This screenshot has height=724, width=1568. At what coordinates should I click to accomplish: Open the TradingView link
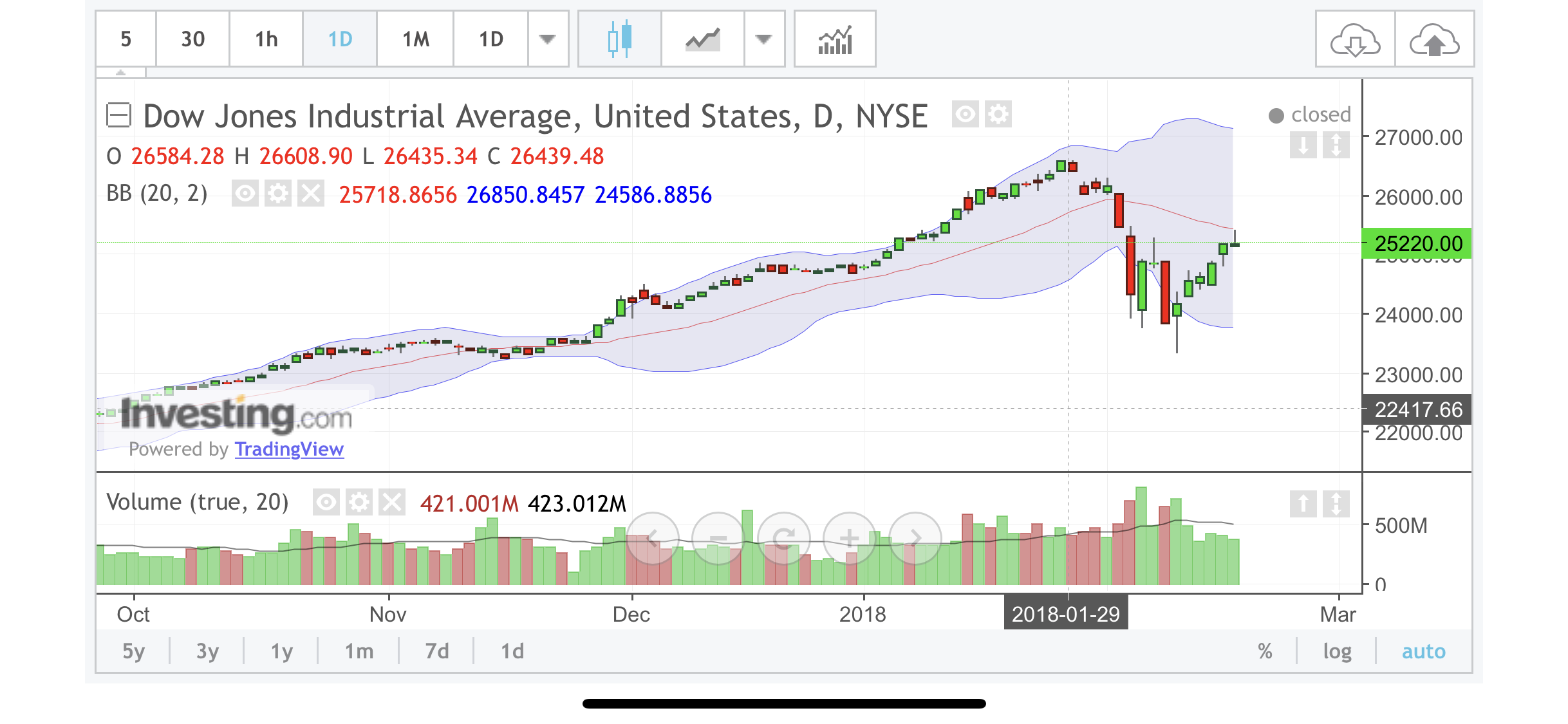289,449
